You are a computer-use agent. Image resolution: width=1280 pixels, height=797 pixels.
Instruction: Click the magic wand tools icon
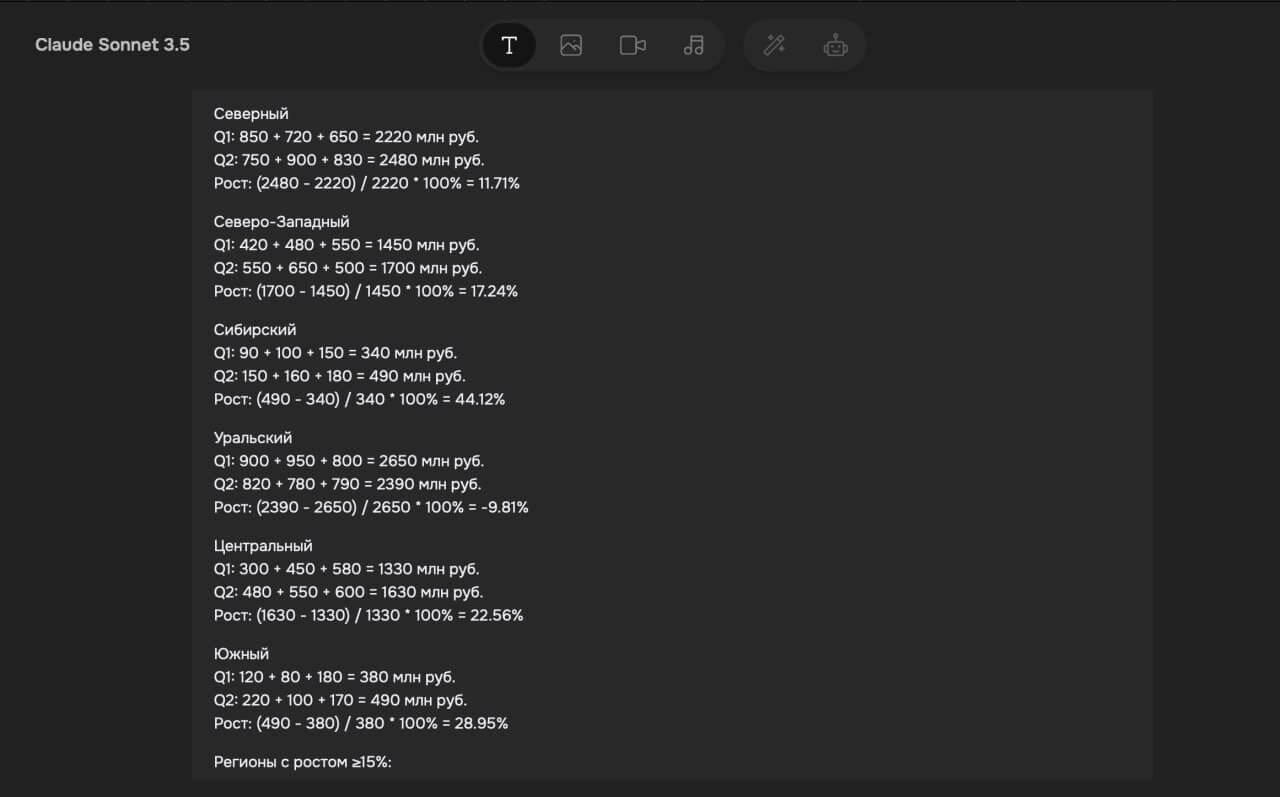774,45
